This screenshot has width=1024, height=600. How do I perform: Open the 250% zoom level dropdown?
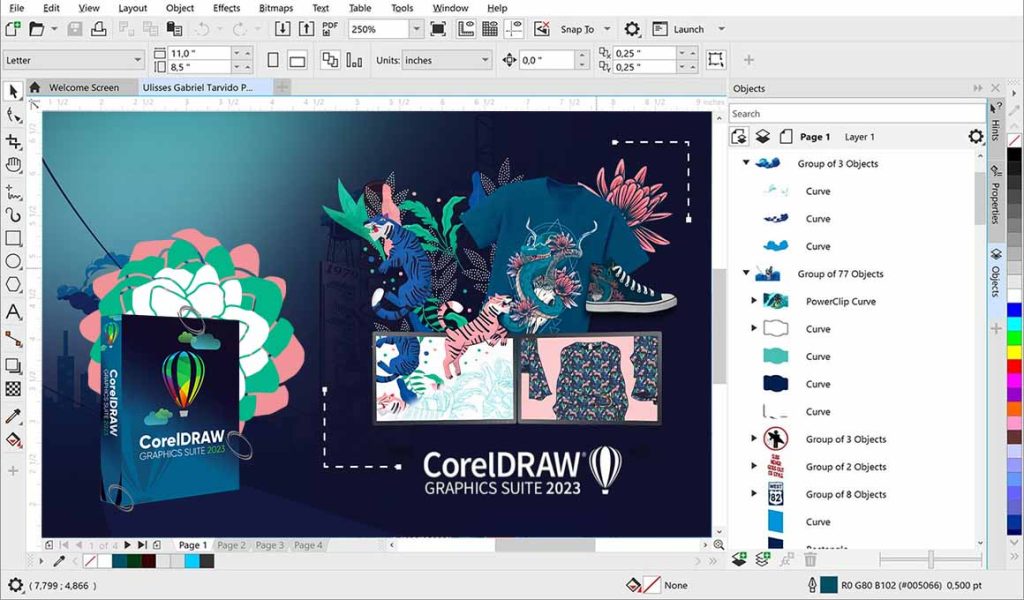[x=416, y=29]
